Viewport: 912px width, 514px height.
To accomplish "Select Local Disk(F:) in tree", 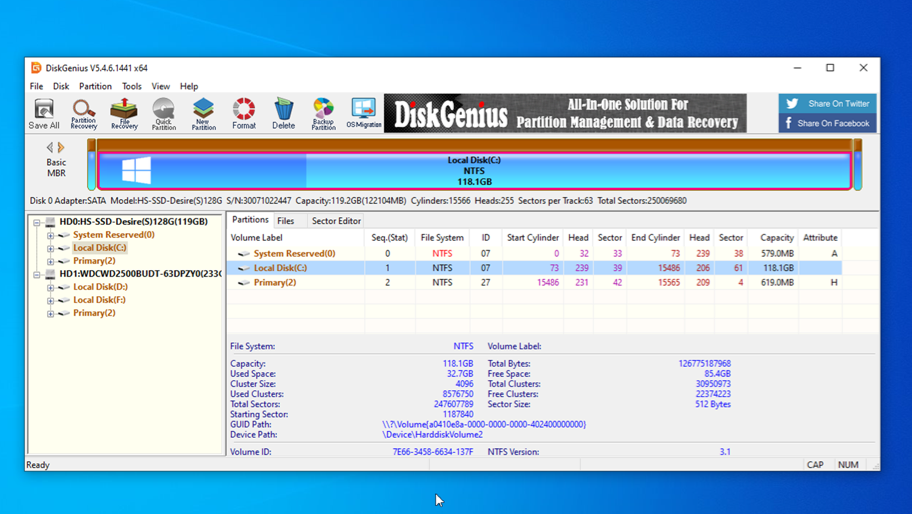I will (x=99, y=300).
